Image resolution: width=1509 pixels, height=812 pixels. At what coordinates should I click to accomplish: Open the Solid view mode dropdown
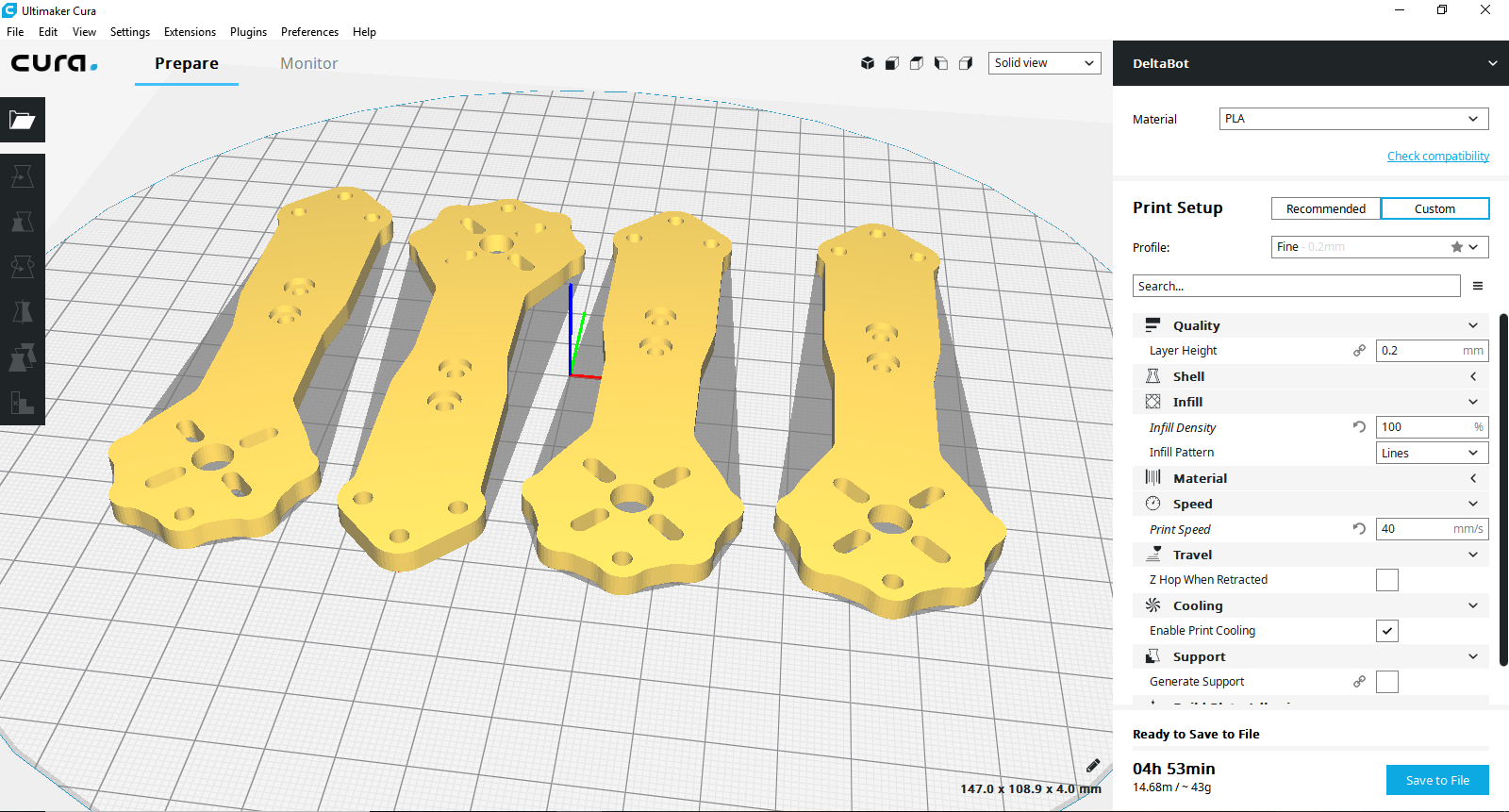point(1044,63)
